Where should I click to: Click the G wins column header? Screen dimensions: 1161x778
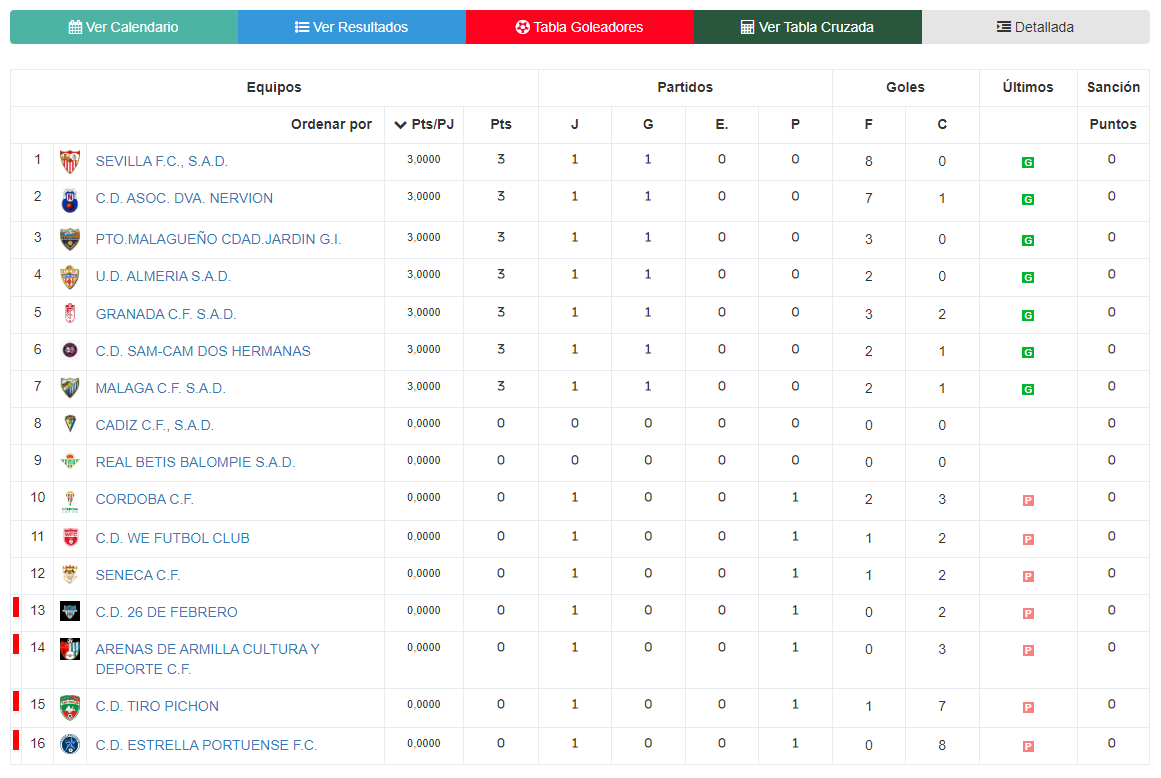(x=648, y=124)
